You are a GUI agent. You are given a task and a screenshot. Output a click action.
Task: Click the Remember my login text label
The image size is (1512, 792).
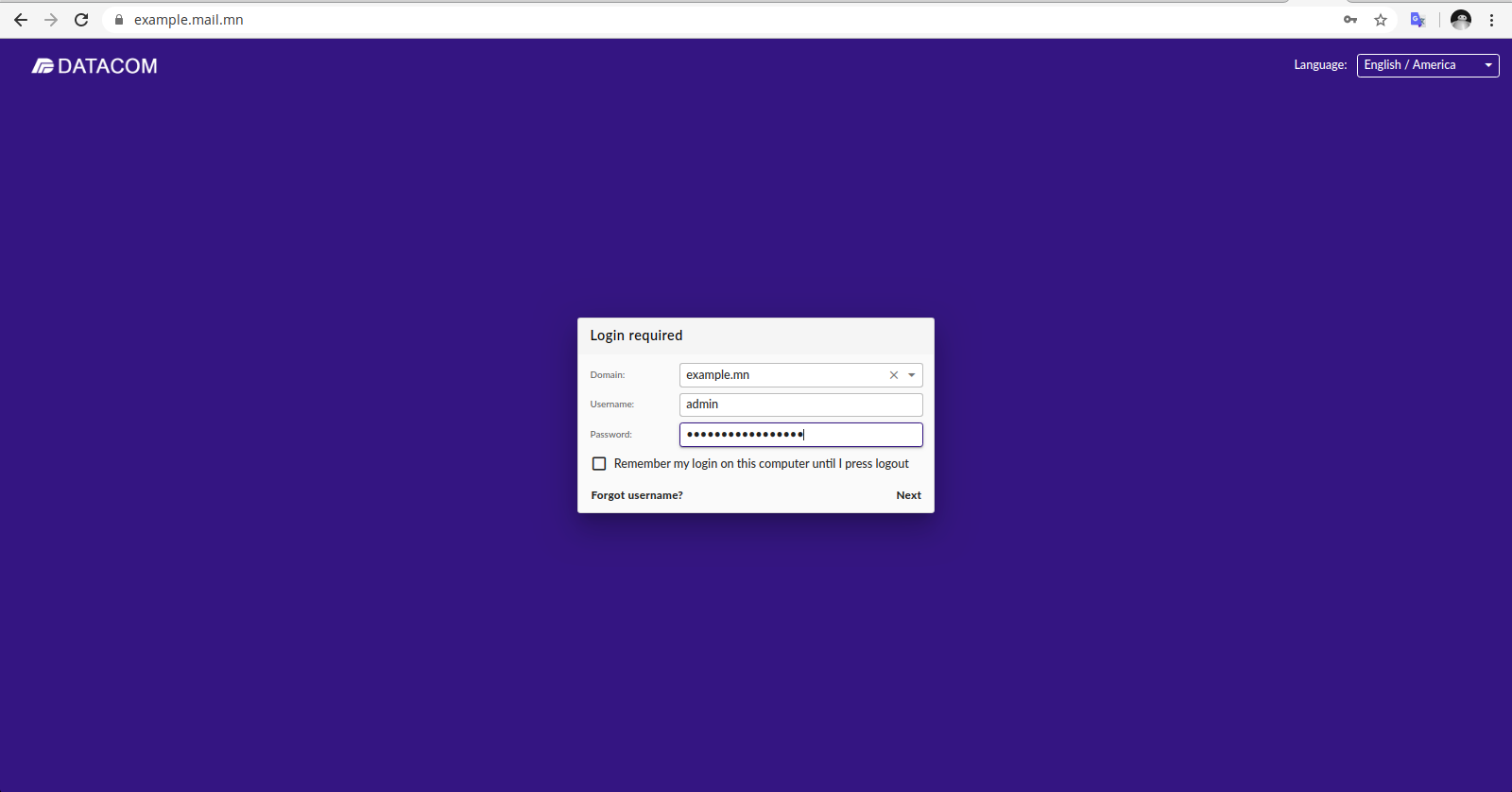(x=762, y=464)
